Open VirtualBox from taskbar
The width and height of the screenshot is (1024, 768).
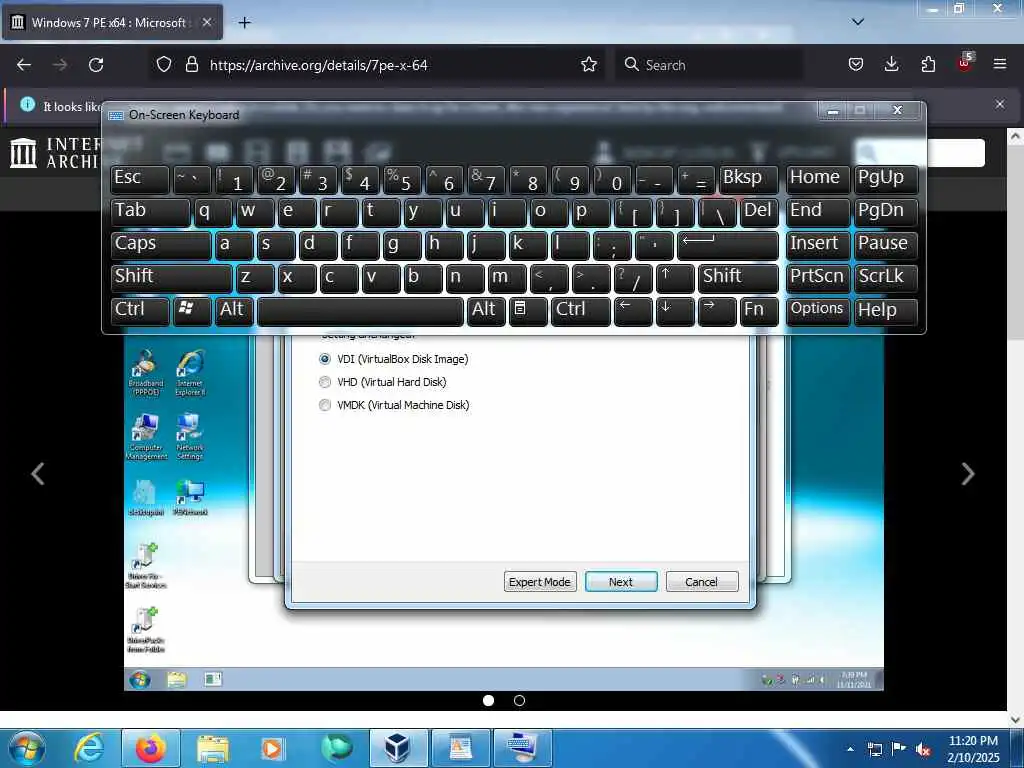(x=397, y=748)
